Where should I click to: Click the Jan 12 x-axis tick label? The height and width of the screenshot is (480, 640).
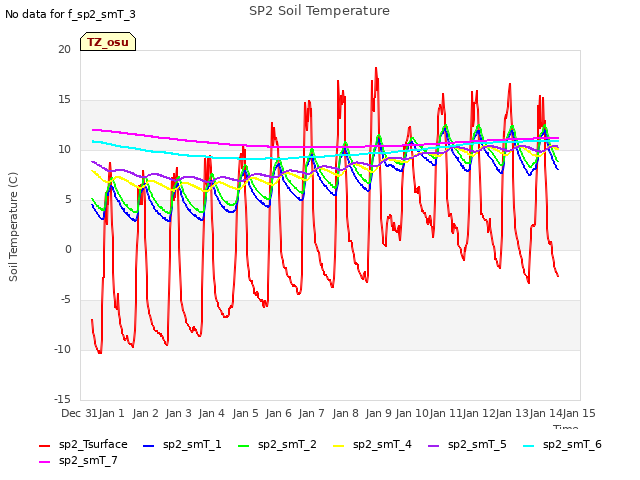pos(479,413)
